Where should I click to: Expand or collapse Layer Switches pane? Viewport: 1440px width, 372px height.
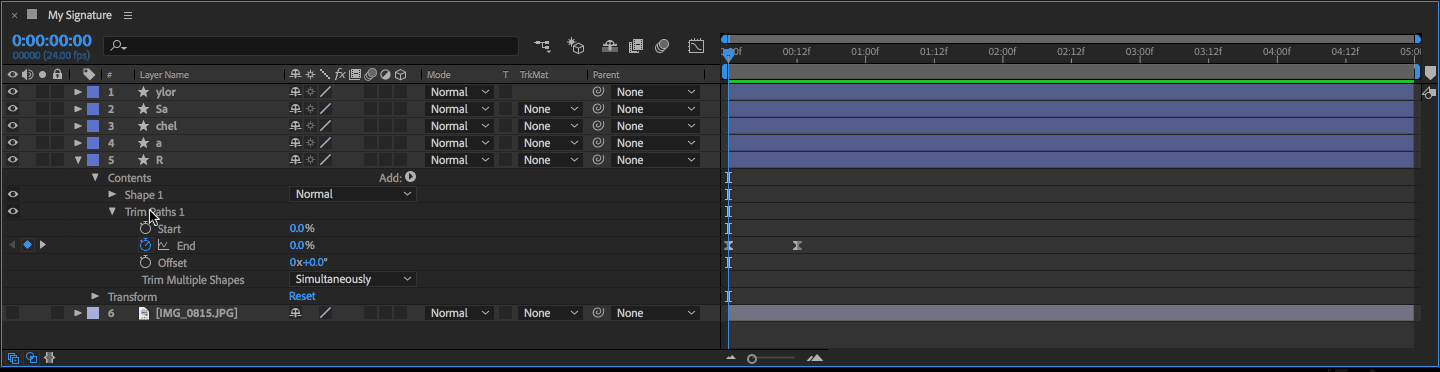pyautogui.click(x=14, y=357)
